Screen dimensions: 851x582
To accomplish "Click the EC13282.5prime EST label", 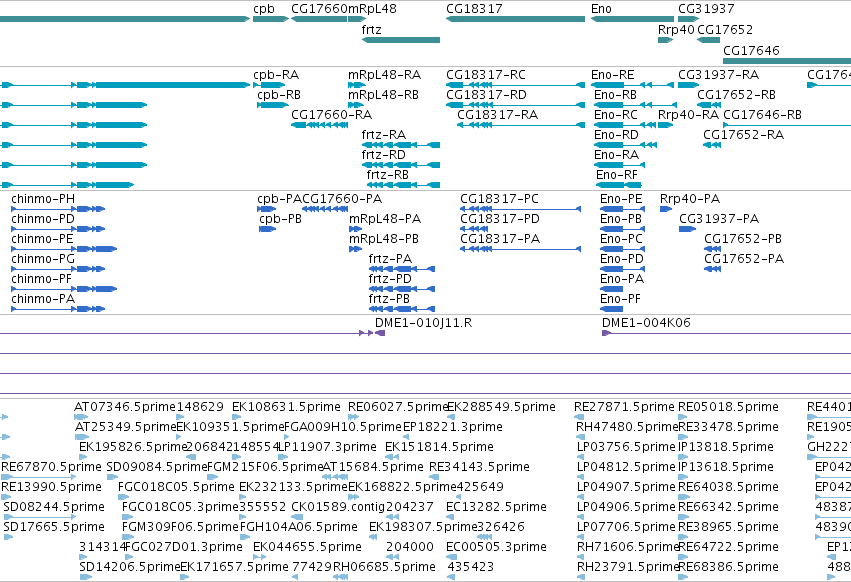I will 496,507.
